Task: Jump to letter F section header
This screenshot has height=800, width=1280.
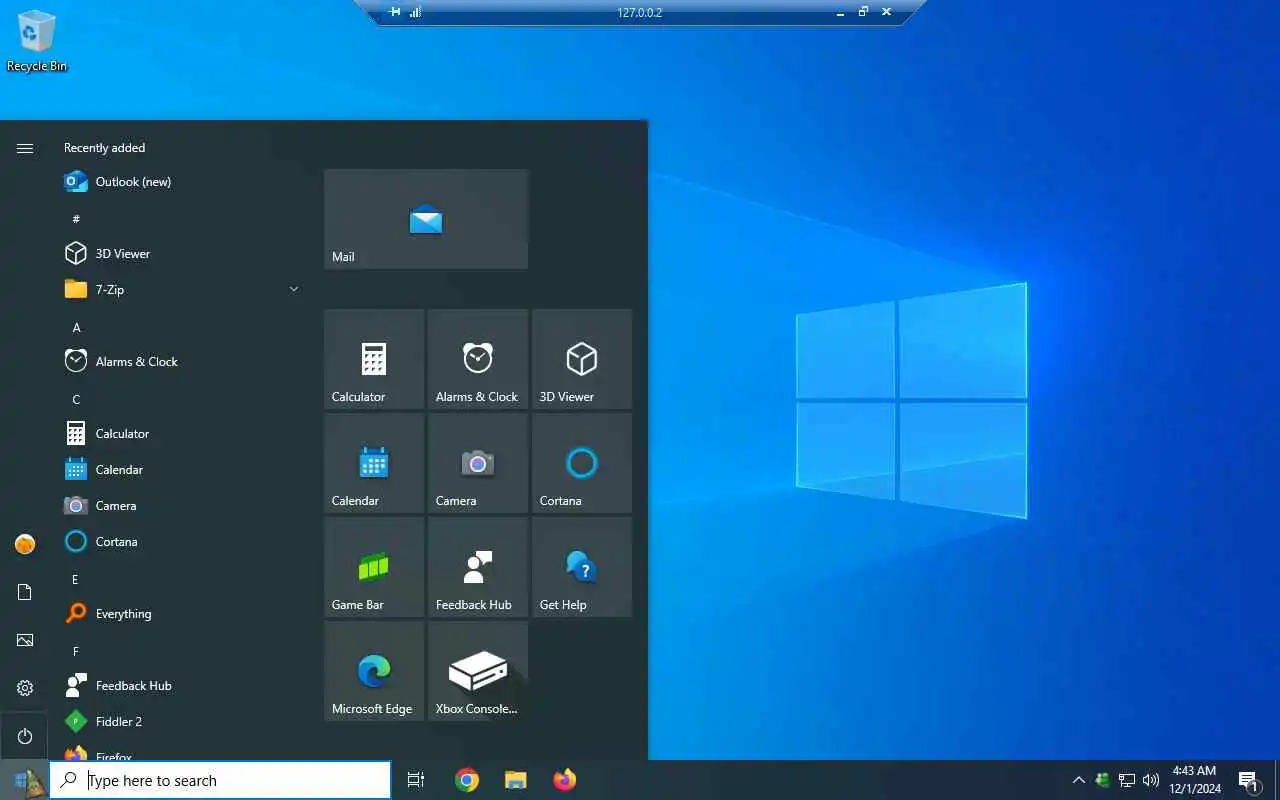Action: pyautogui.click(x=75, y=652)
